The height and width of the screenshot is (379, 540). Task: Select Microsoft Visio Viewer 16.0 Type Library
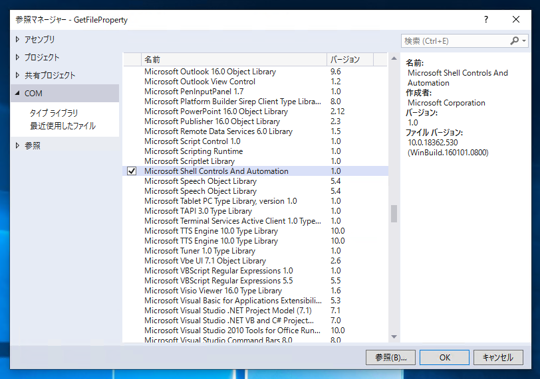[255, 291]
